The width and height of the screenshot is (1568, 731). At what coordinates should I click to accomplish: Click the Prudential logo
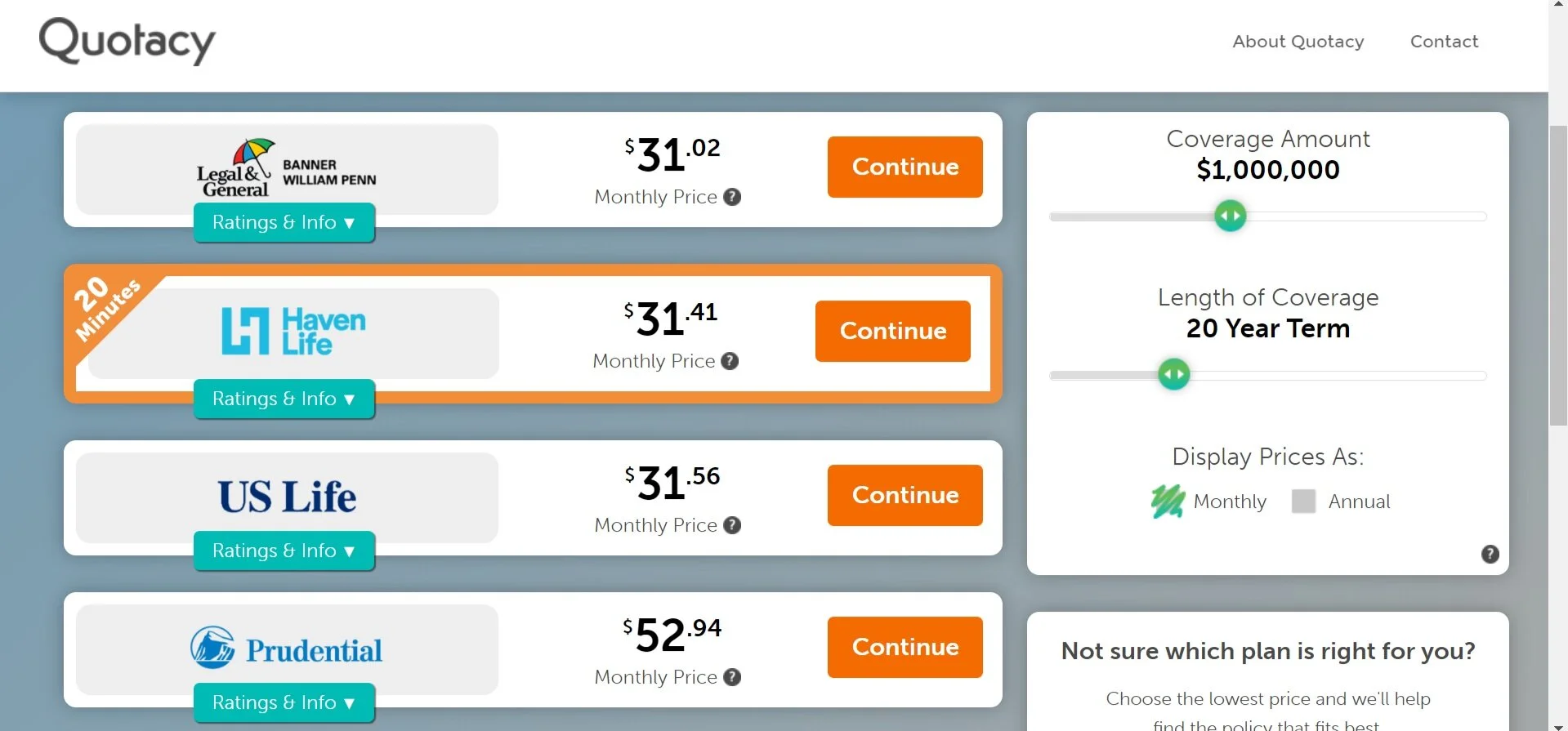pyautogui.click(x=286, y=649)
